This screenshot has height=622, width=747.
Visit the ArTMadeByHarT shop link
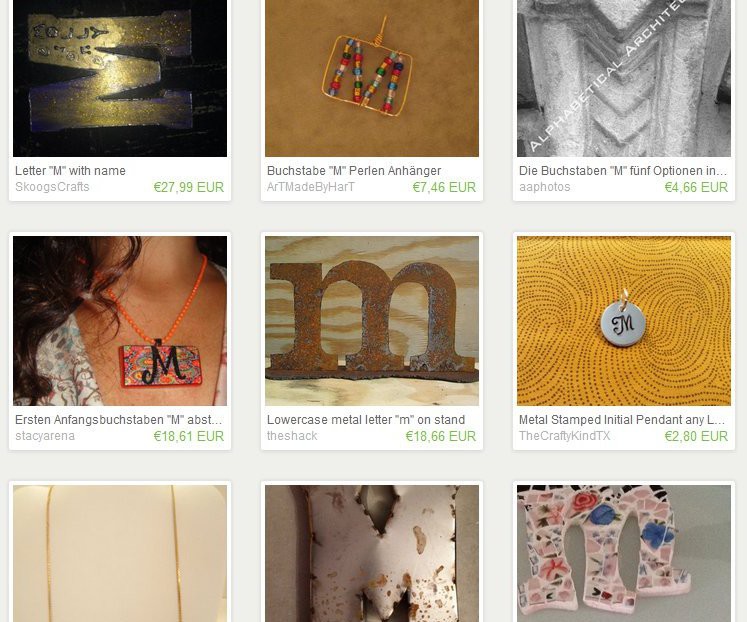(x=311, y=187)
